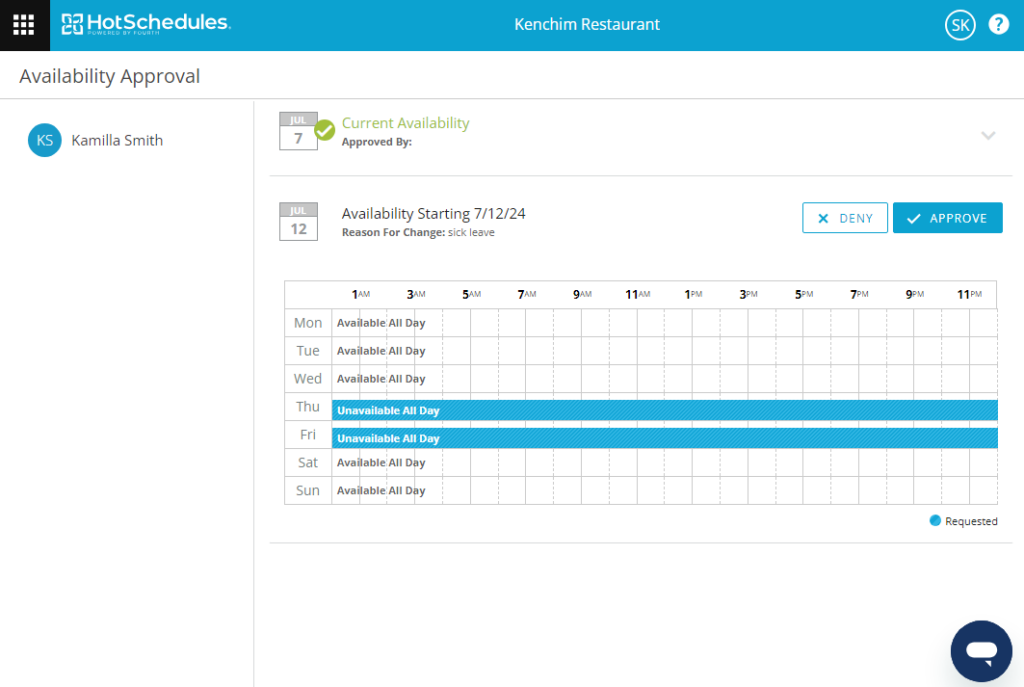Screen dimensions: 1024x687
Task: Click the Jul 7 calendar icon
Action: (298, 132)
